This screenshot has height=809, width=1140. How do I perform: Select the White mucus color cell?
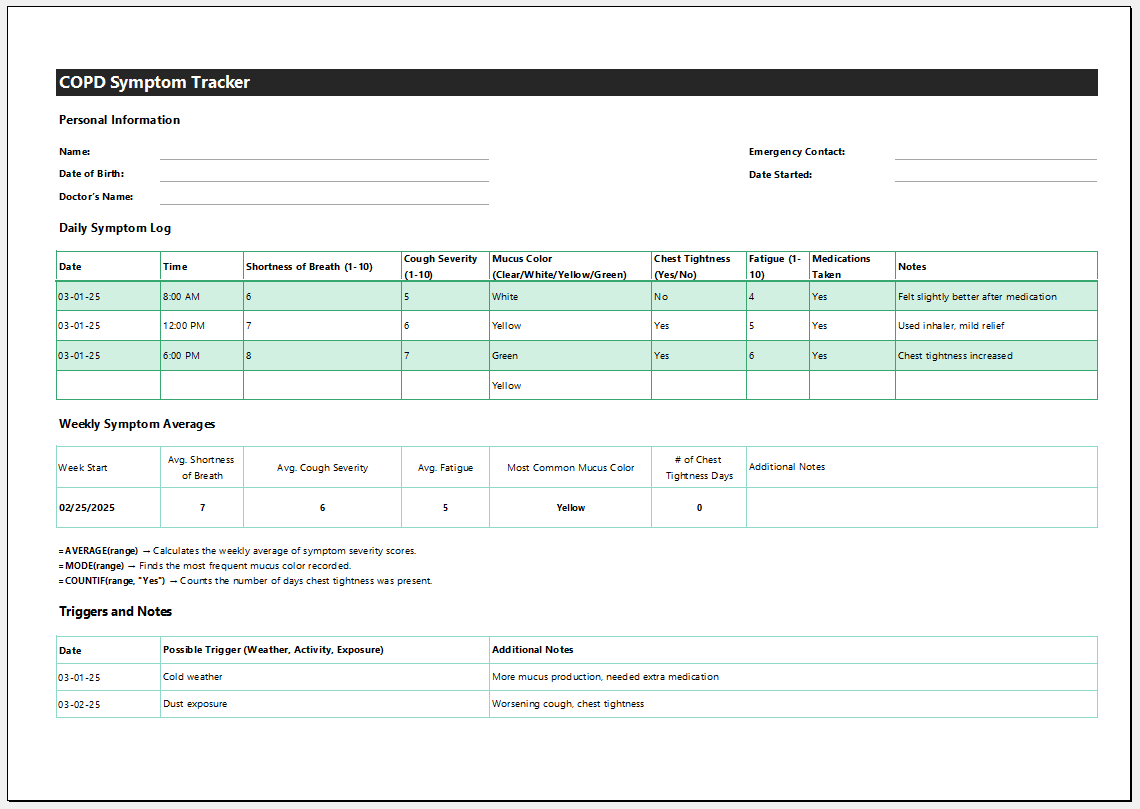[x=570, y=297]
